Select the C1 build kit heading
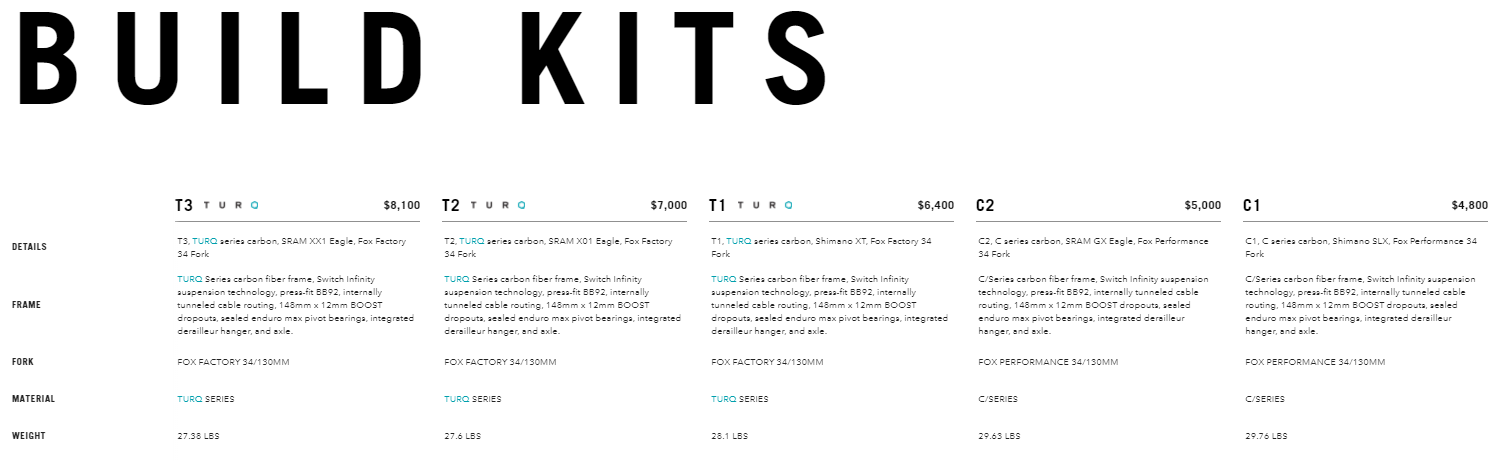The image size is (1499, 461). click(1252, 205)
